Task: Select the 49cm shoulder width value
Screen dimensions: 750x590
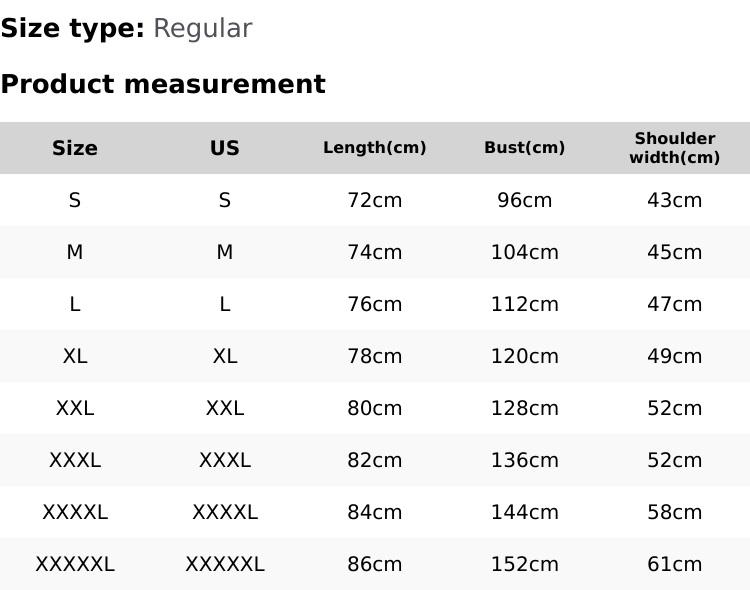Action: [x=675, y=356]
